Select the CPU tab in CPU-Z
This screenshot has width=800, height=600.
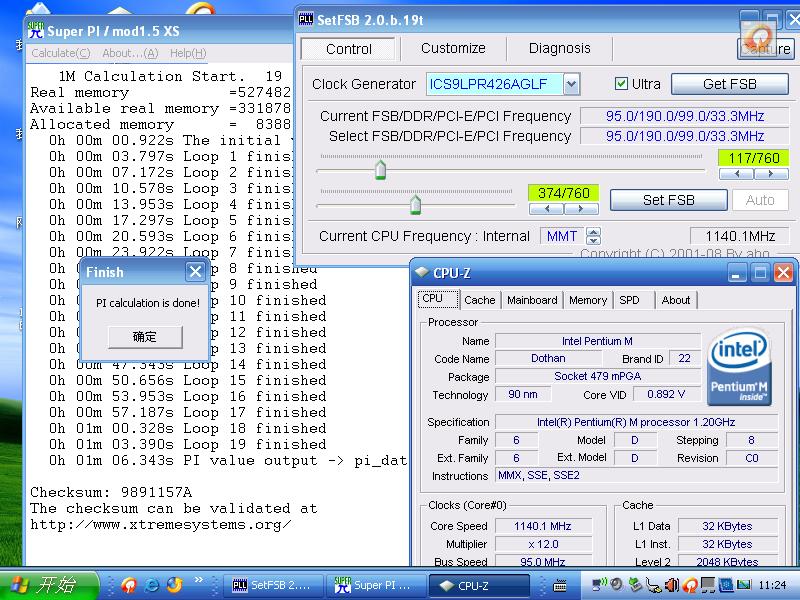pyautogui.click(x=438, y=299)
